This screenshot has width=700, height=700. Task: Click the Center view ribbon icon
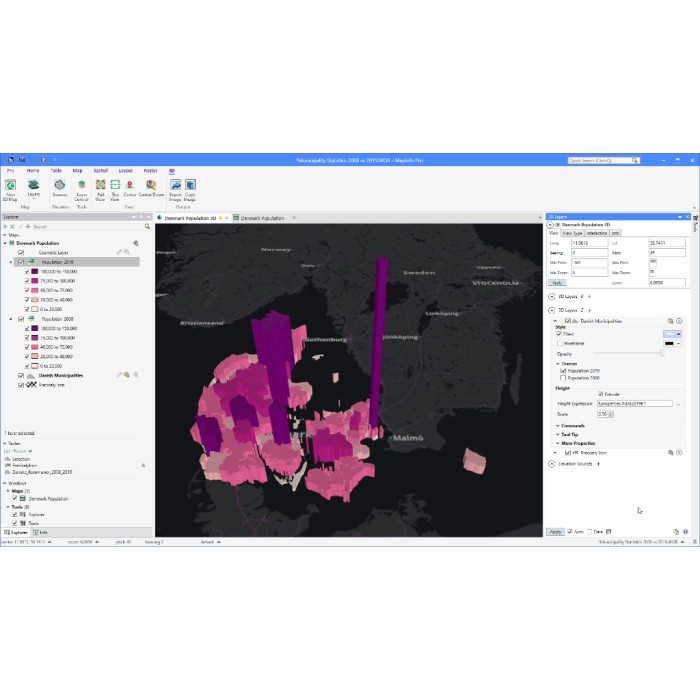129,188
